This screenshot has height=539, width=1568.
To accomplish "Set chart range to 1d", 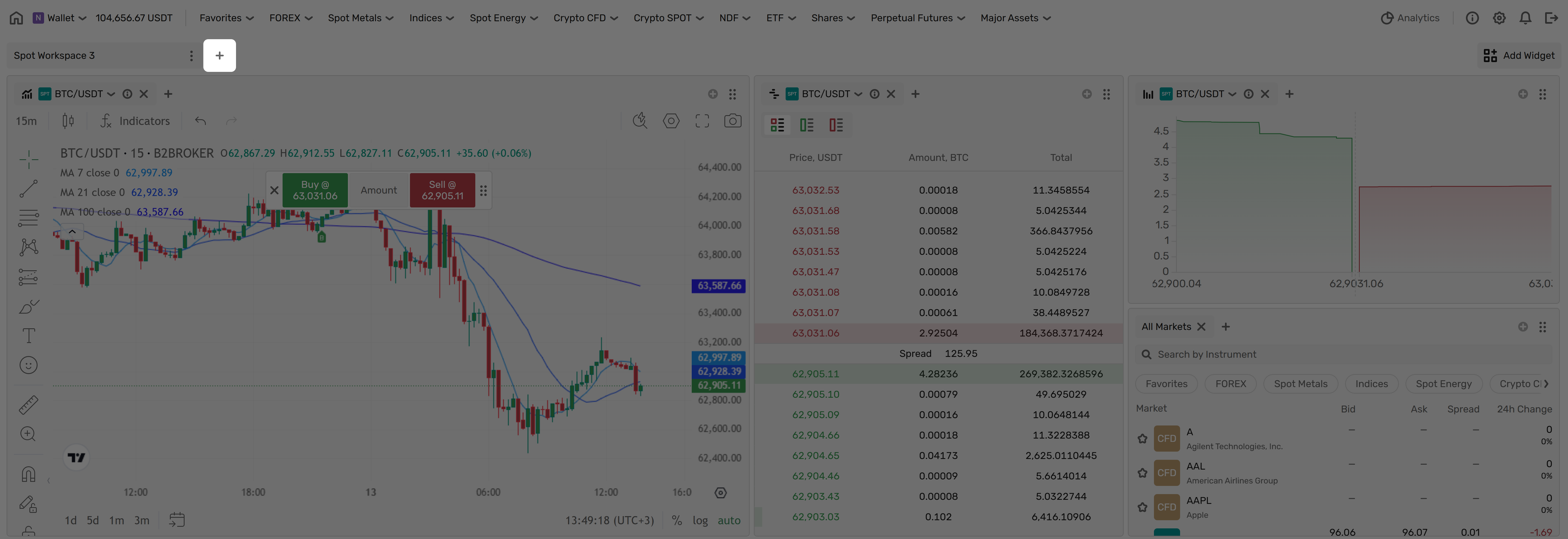I will click(x=71, y=521).
